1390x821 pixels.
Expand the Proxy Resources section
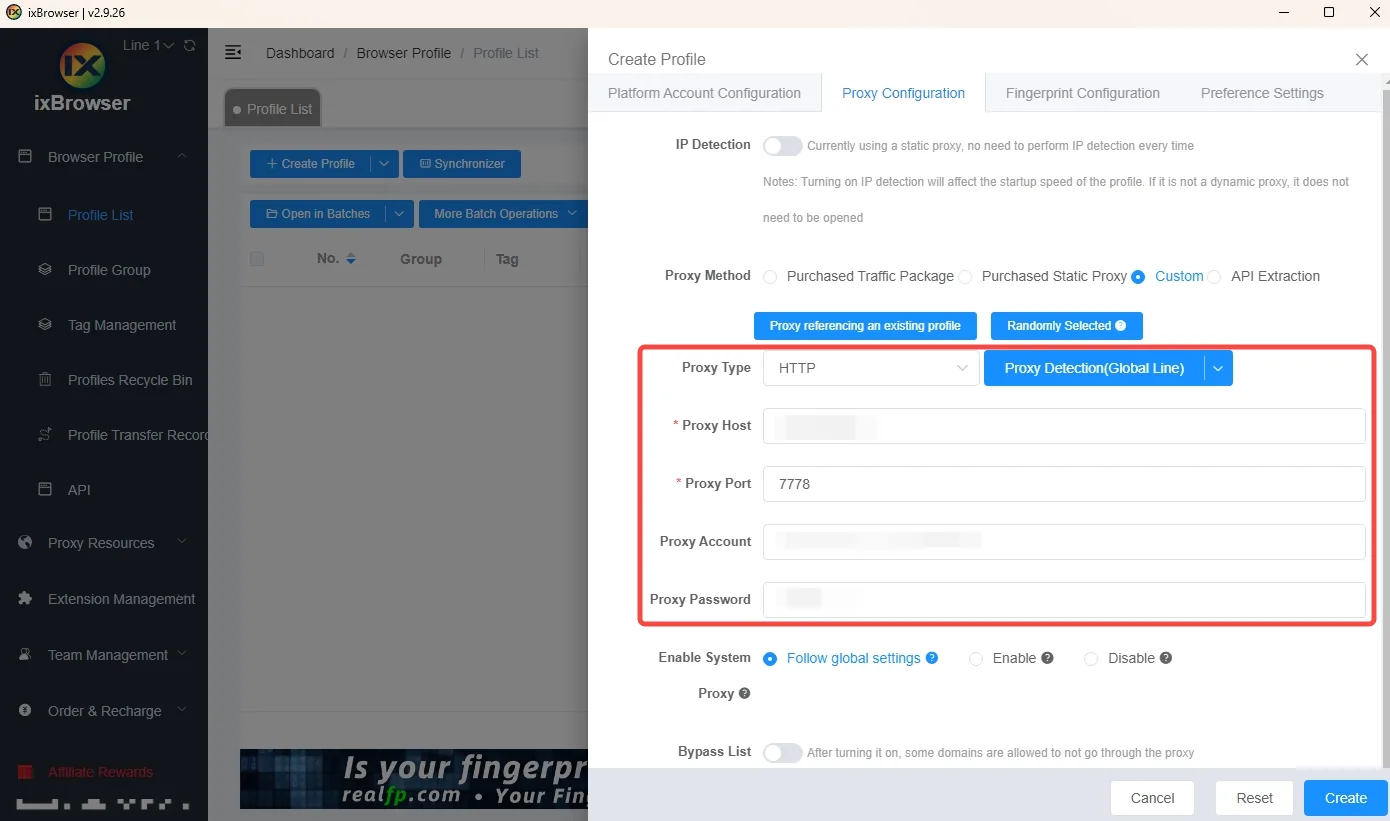coord(182,542)
